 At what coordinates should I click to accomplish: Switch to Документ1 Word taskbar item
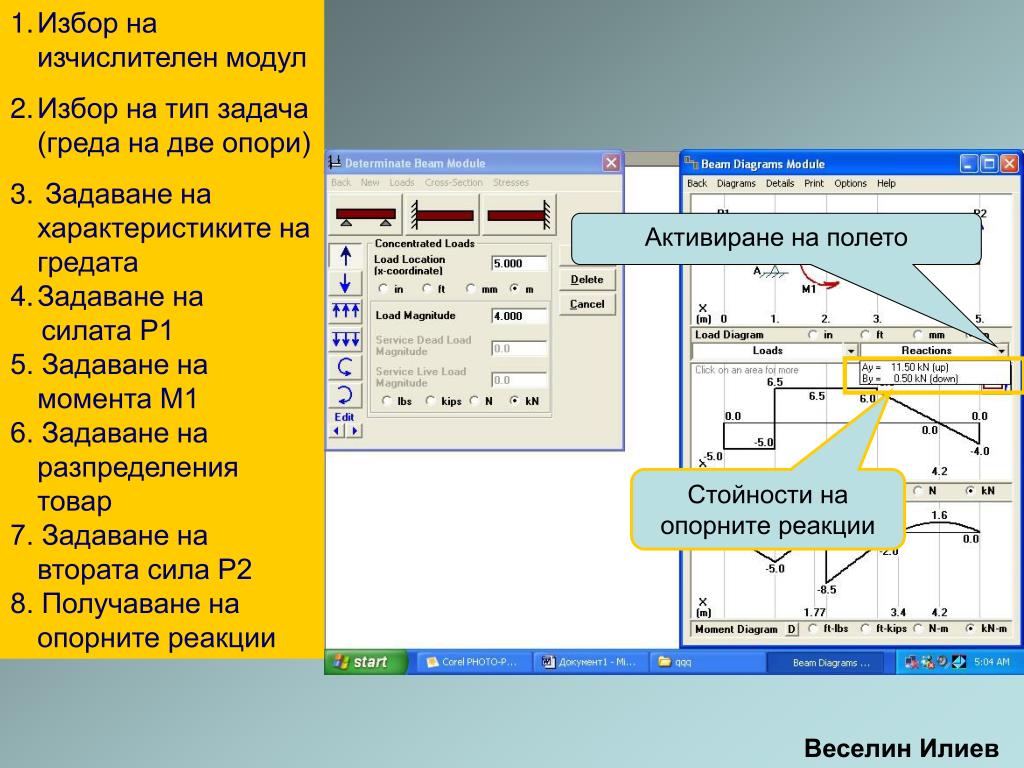(592, 662)
